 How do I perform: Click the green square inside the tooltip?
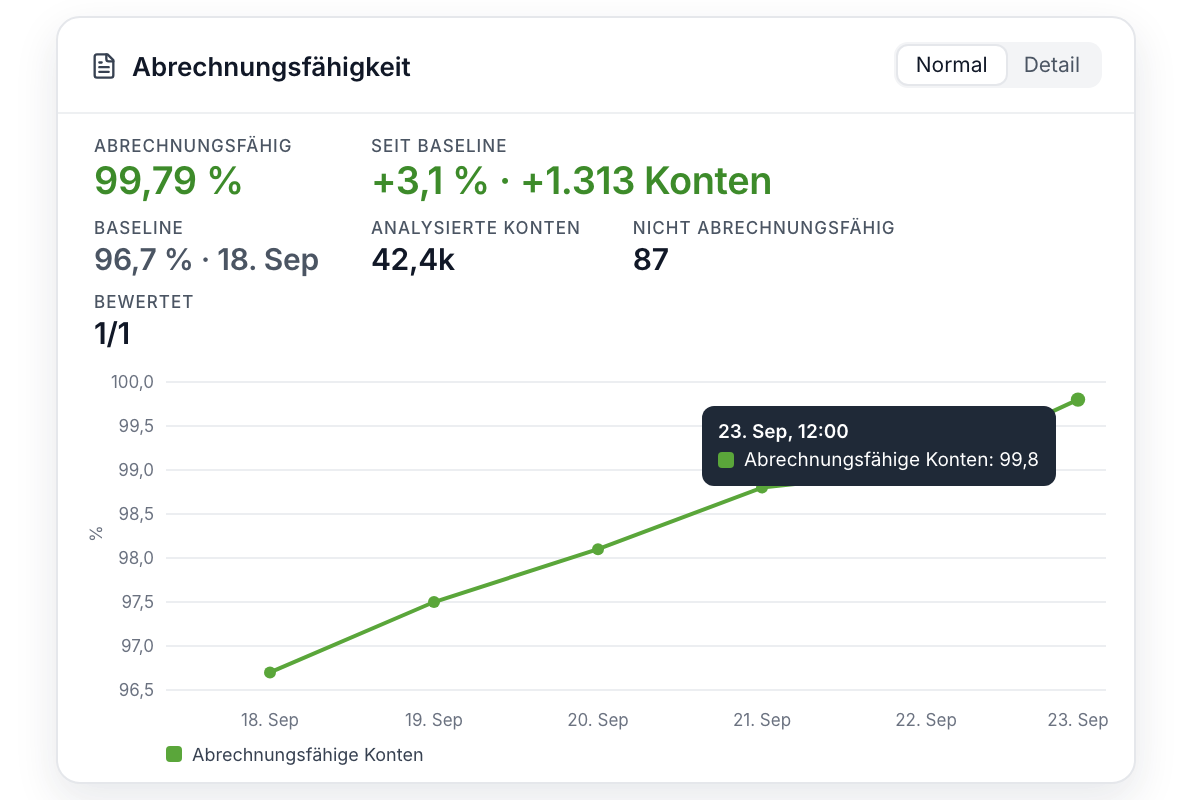[x=726, y=459]
